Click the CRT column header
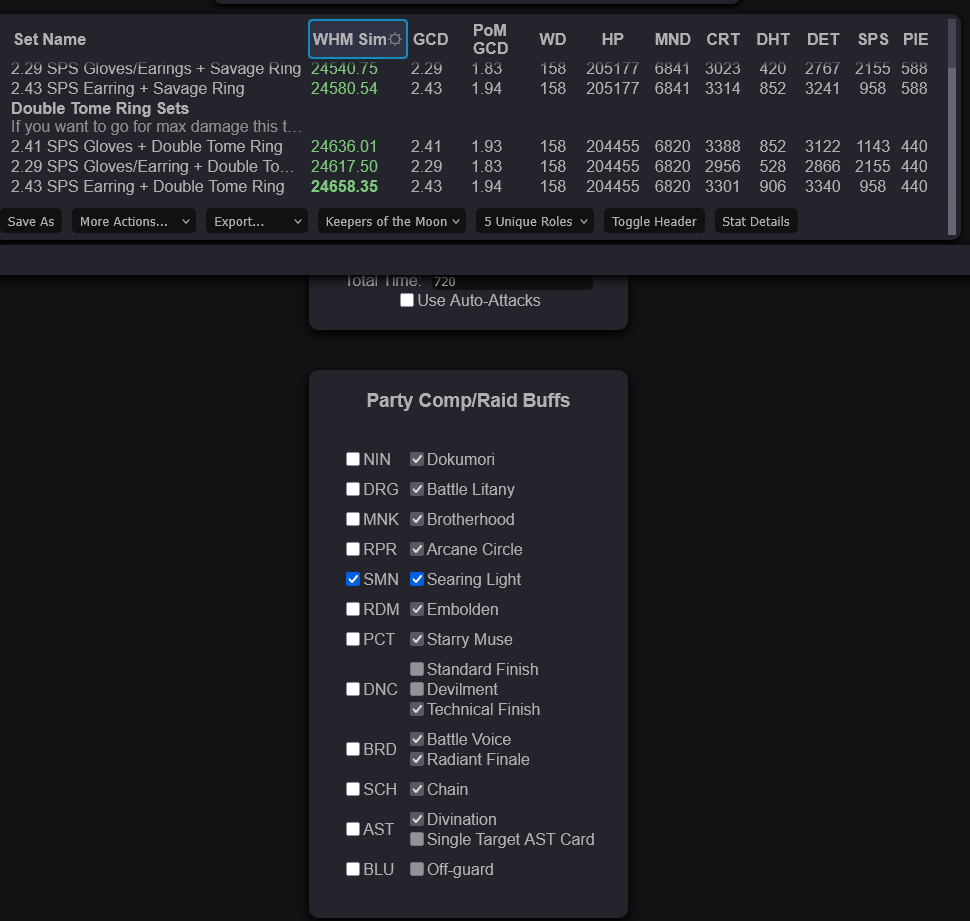The width and height of the screenshot is (970, 921). [x=723, y=39]
